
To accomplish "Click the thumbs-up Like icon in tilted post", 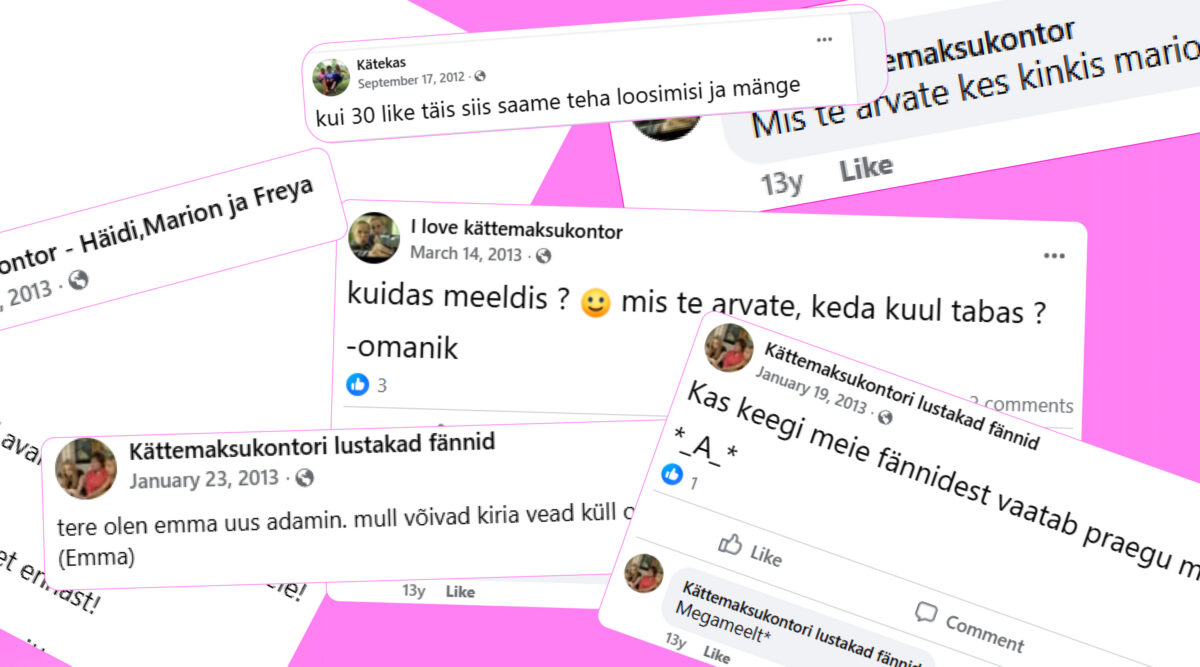I will tap(731, 544).
